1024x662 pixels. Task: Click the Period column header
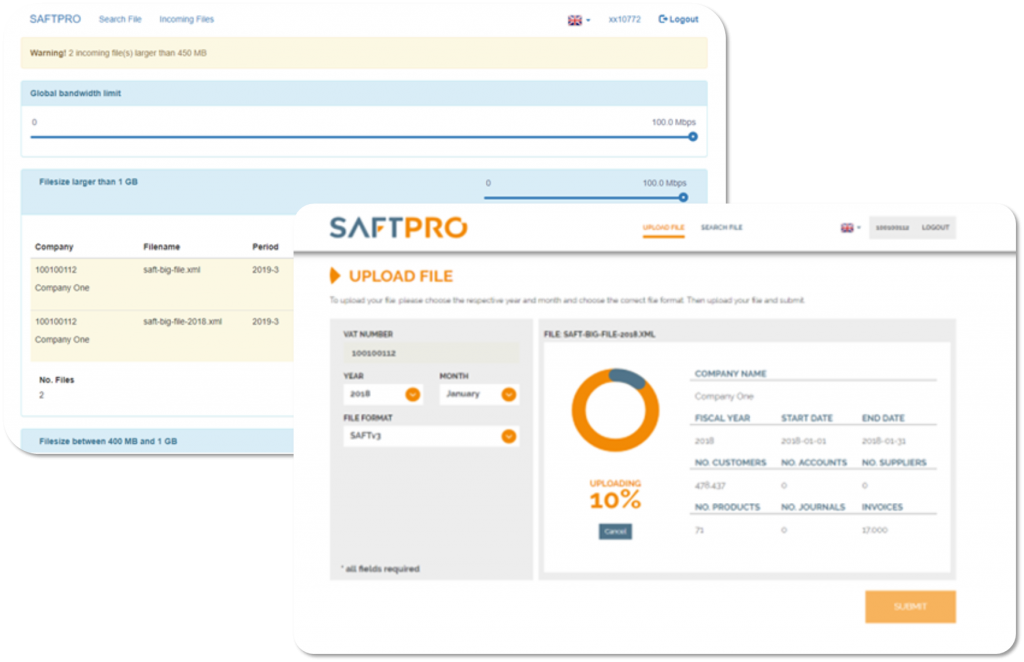click(x=265, y=247)
